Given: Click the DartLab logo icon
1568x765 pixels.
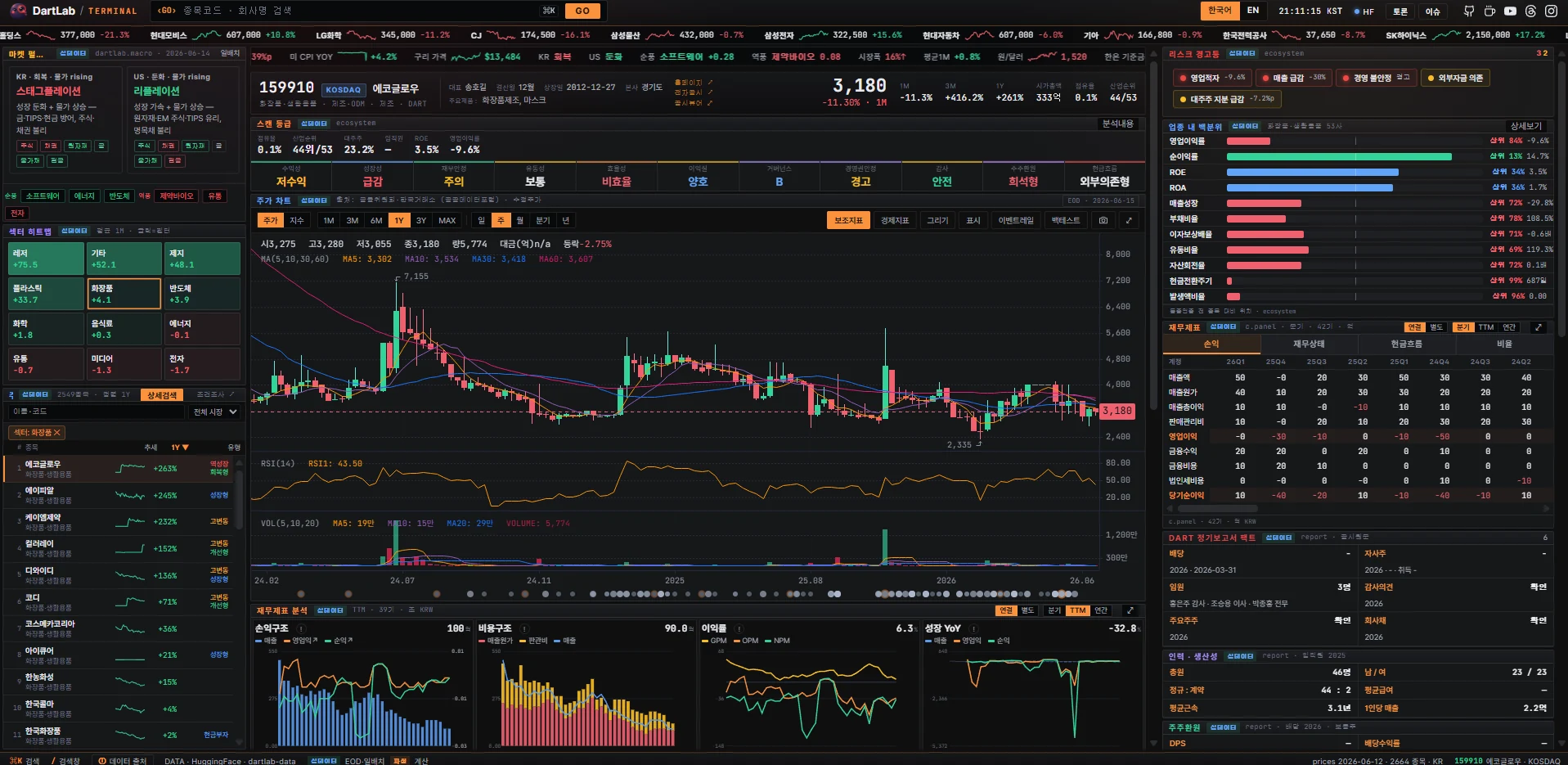Looking at the screenshot, I should (18, 11).
